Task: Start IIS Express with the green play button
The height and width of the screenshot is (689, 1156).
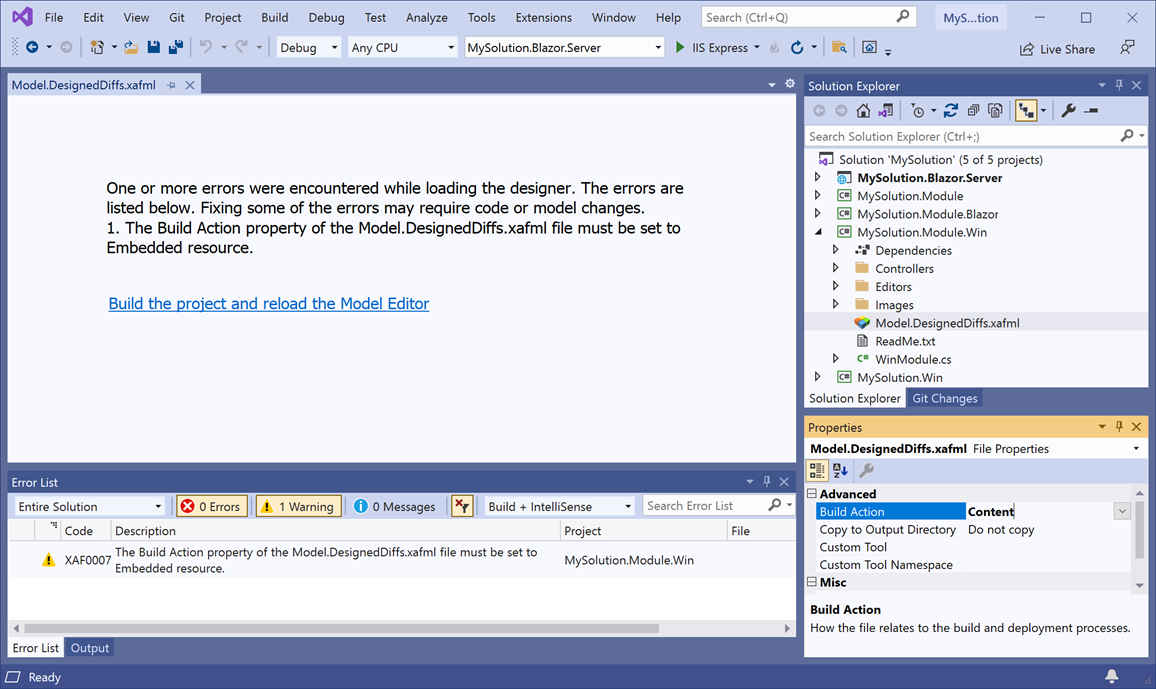Action: click(680, 47)
